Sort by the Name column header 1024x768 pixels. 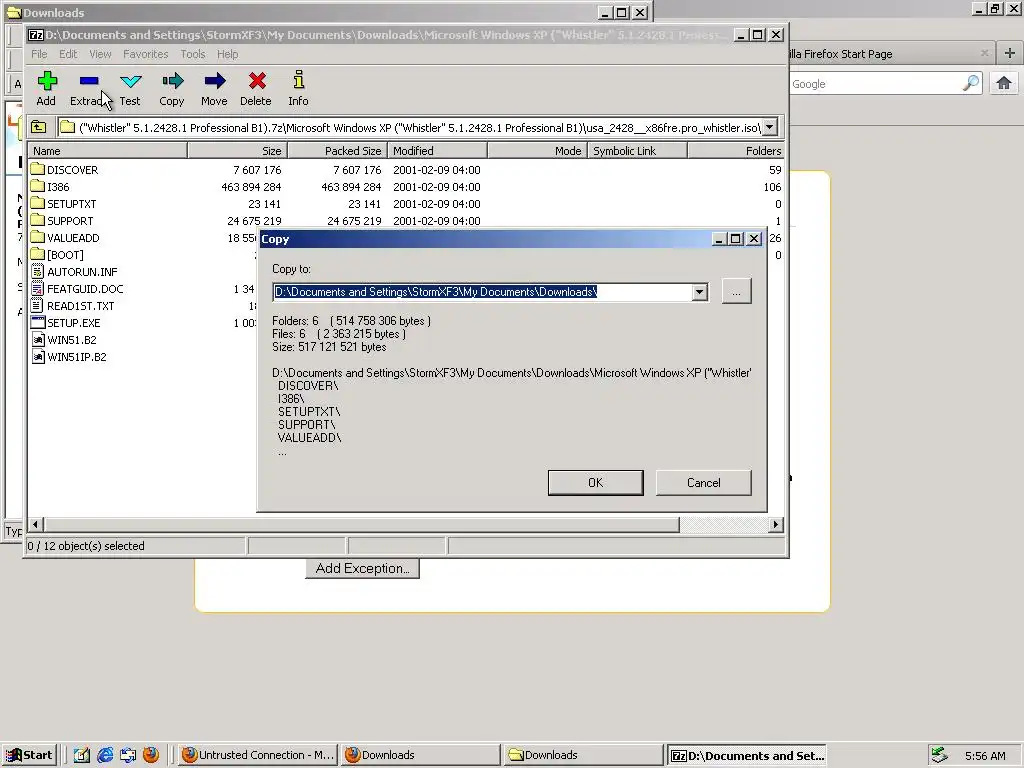point(108,151)
